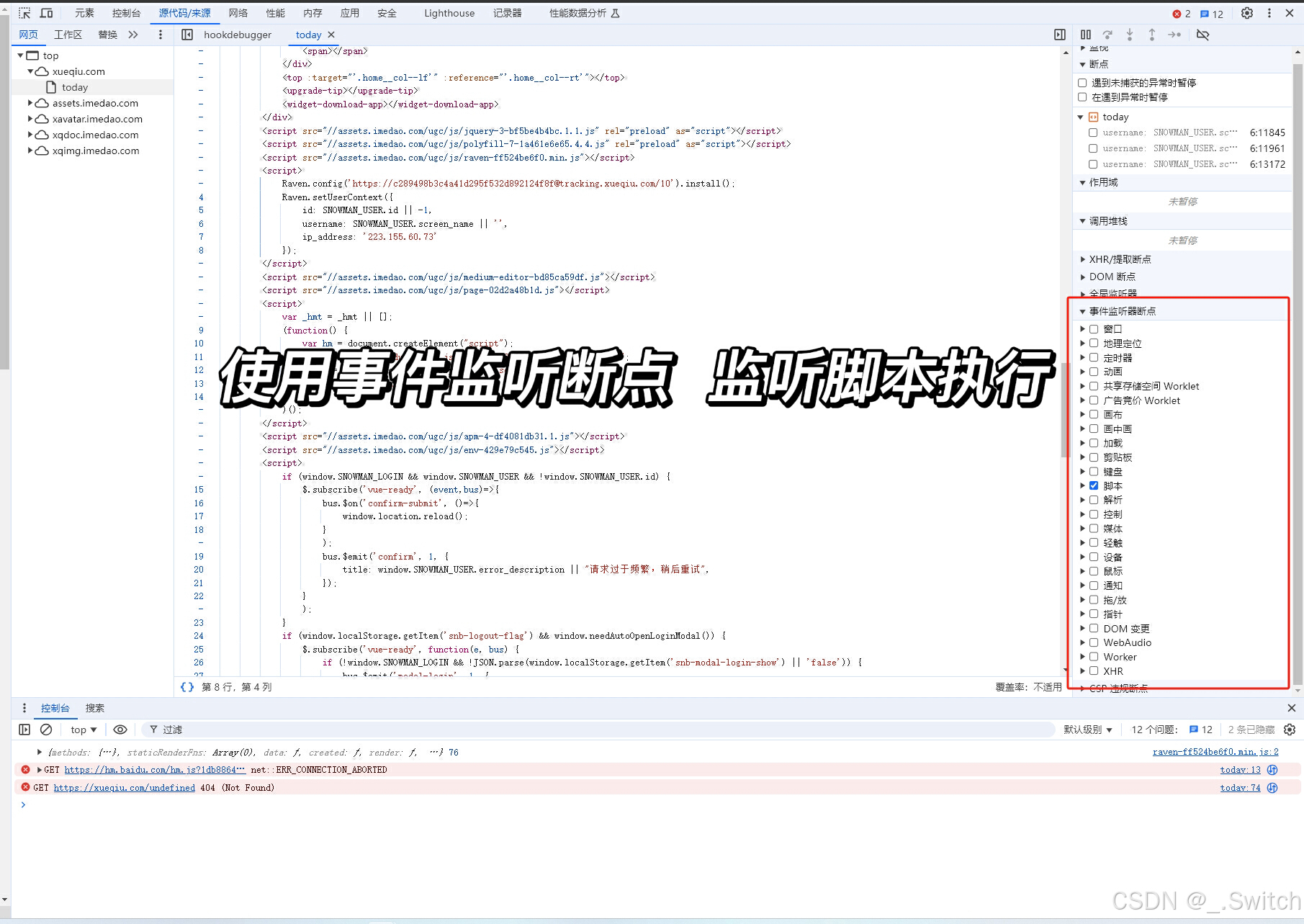
Task: Expand assets.imedao.com tree node
Action: (x=30, y=103)
